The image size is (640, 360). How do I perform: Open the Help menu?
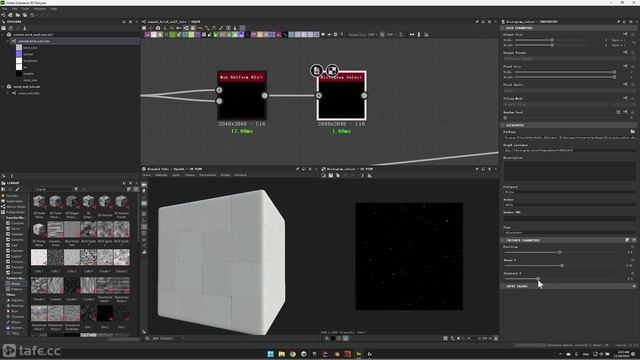pos(54,9)
